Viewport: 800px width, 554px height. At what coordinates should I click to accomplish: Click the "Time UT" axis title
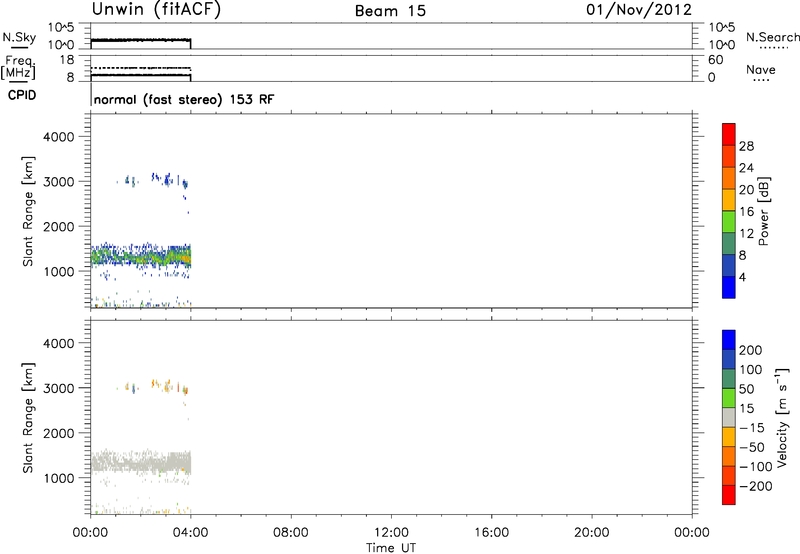pyautogui.click(x=391, y=548)
